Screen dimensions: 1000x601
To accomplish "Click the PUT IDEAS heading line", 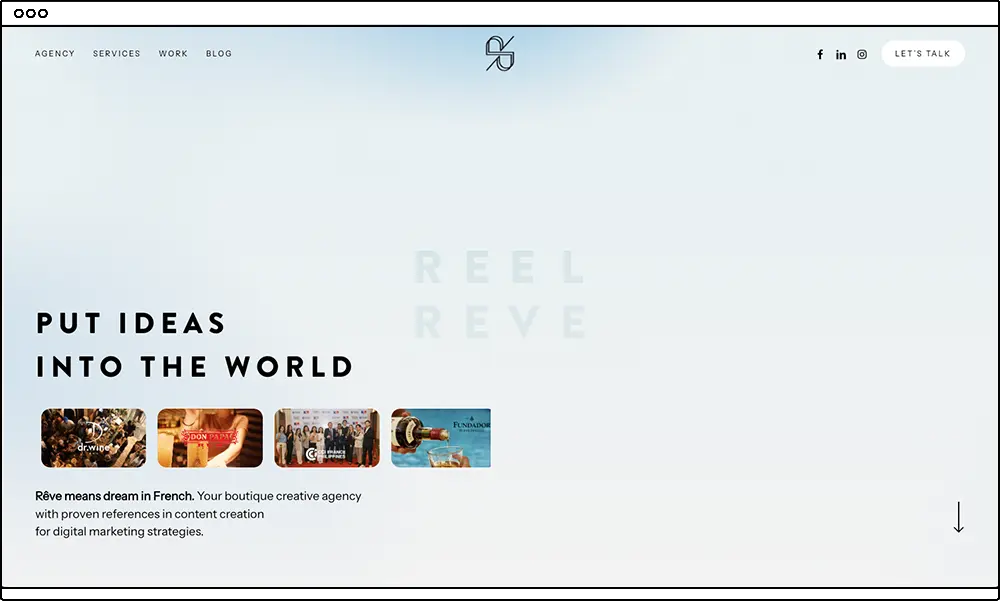I will pyautogui.click(x=131, y=323).
